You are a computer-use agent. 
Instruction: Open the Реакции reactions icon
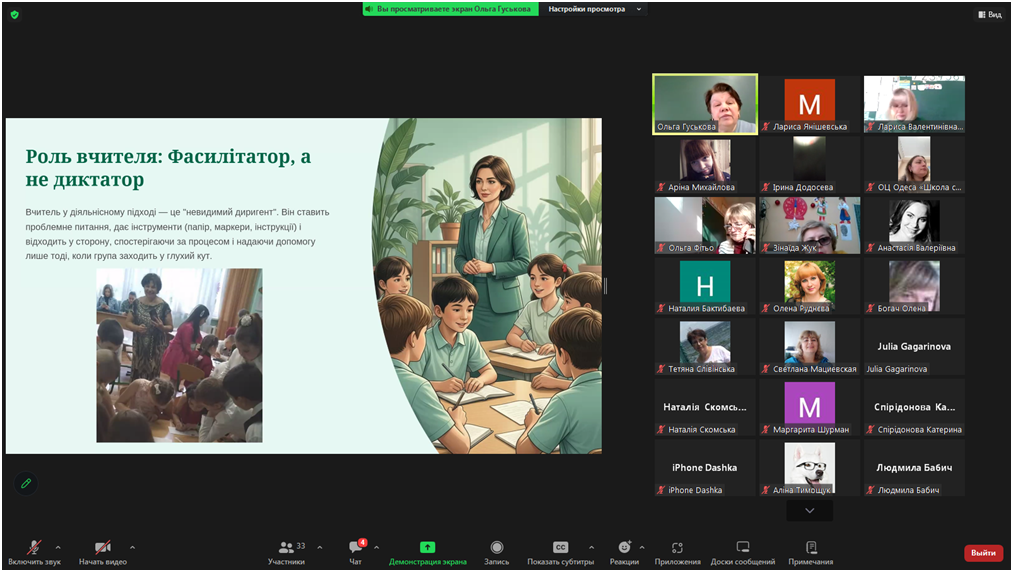(x=624, y=547)
